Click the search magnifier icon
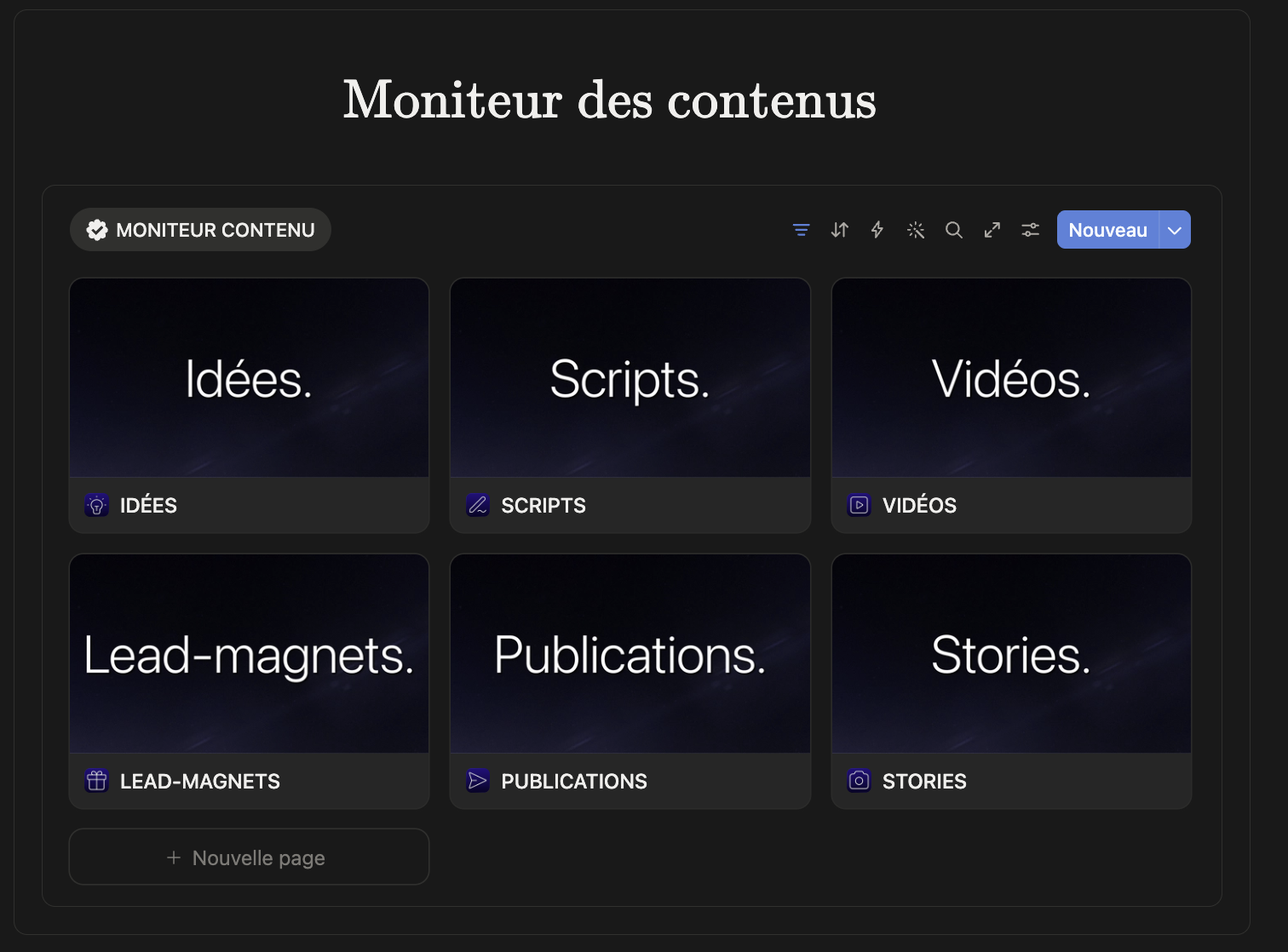 954,230
